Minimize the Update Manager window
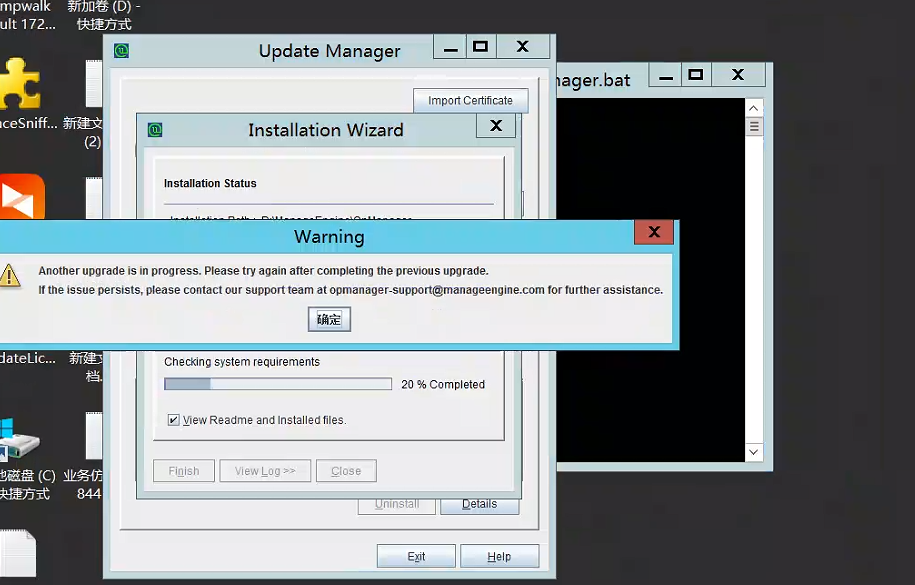The height and width of the screenshot is (585, 915). [x=450, y=47]
